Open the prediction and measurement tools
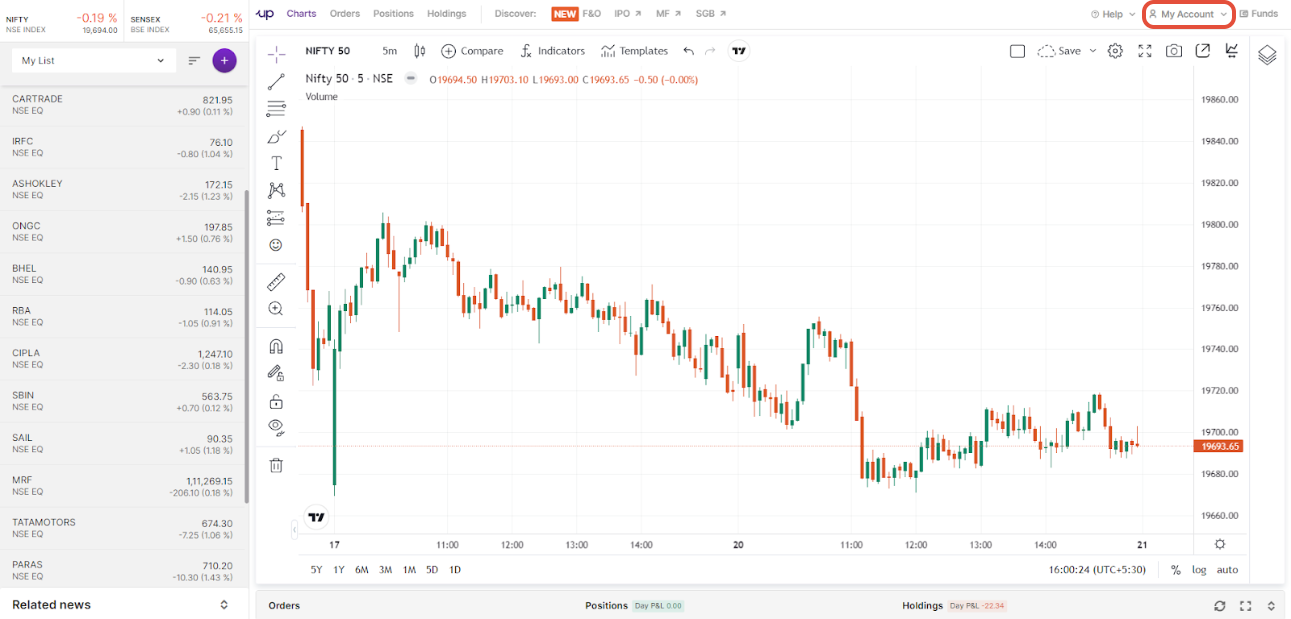This screenshot has width=1291, height=619. 277,217
